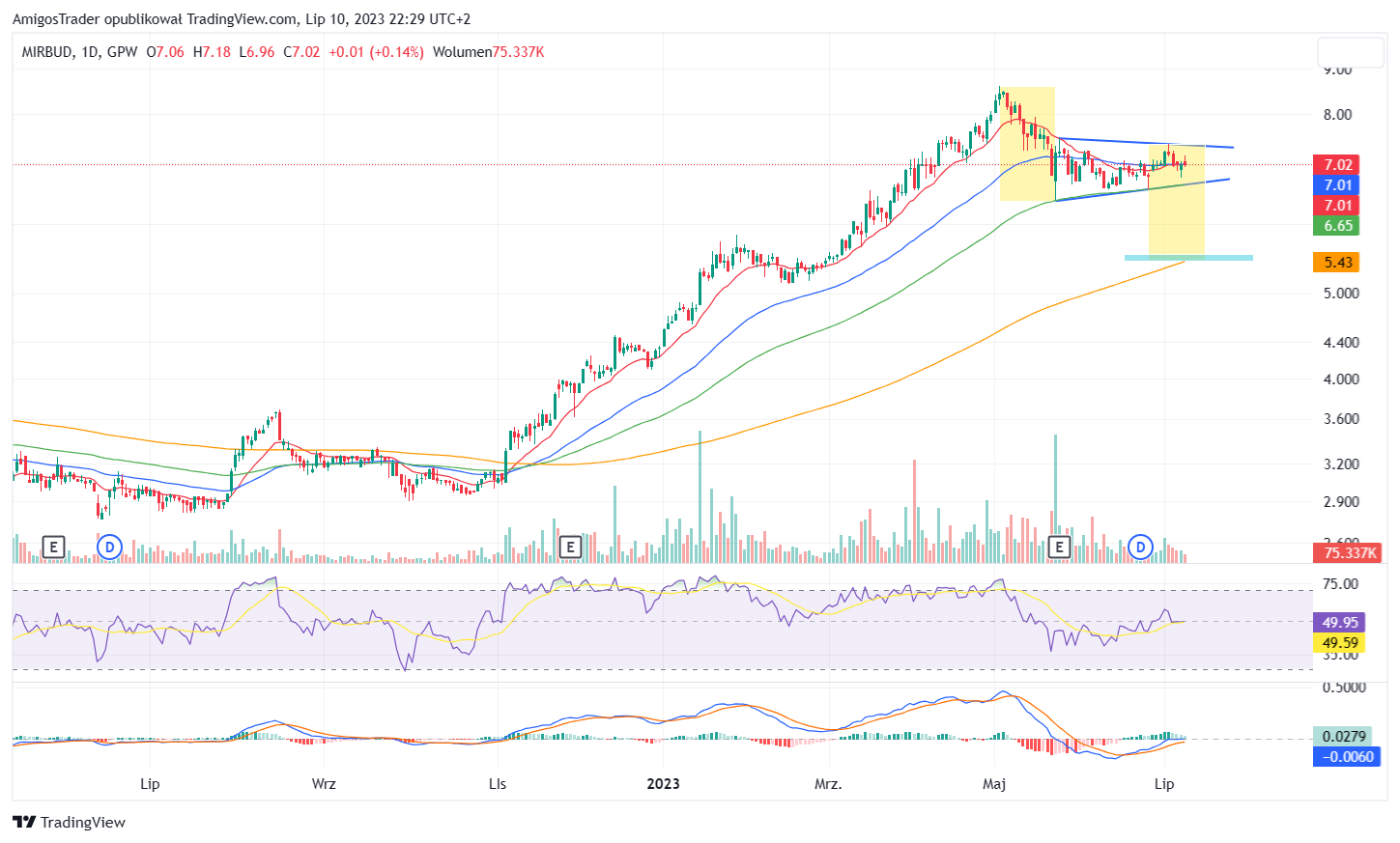Viewport: 1400px width, 843px height.
Task: Click the high value H7.18
Action: 212,52
